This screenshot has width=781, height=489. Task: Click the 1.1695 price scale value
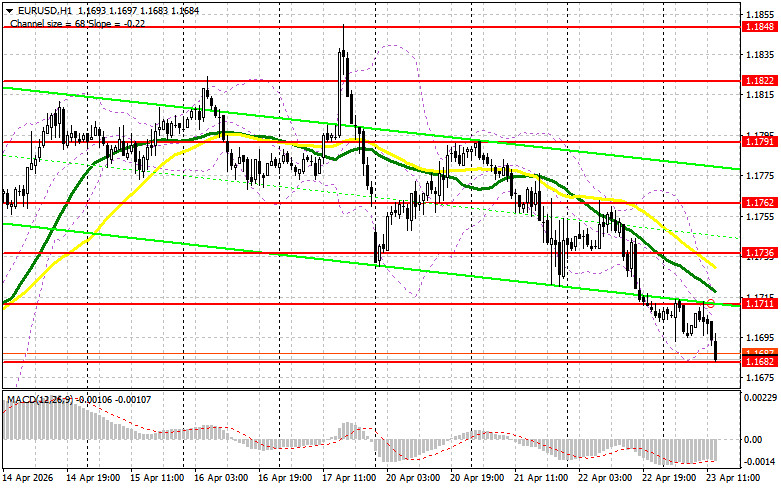click(761, 338)
